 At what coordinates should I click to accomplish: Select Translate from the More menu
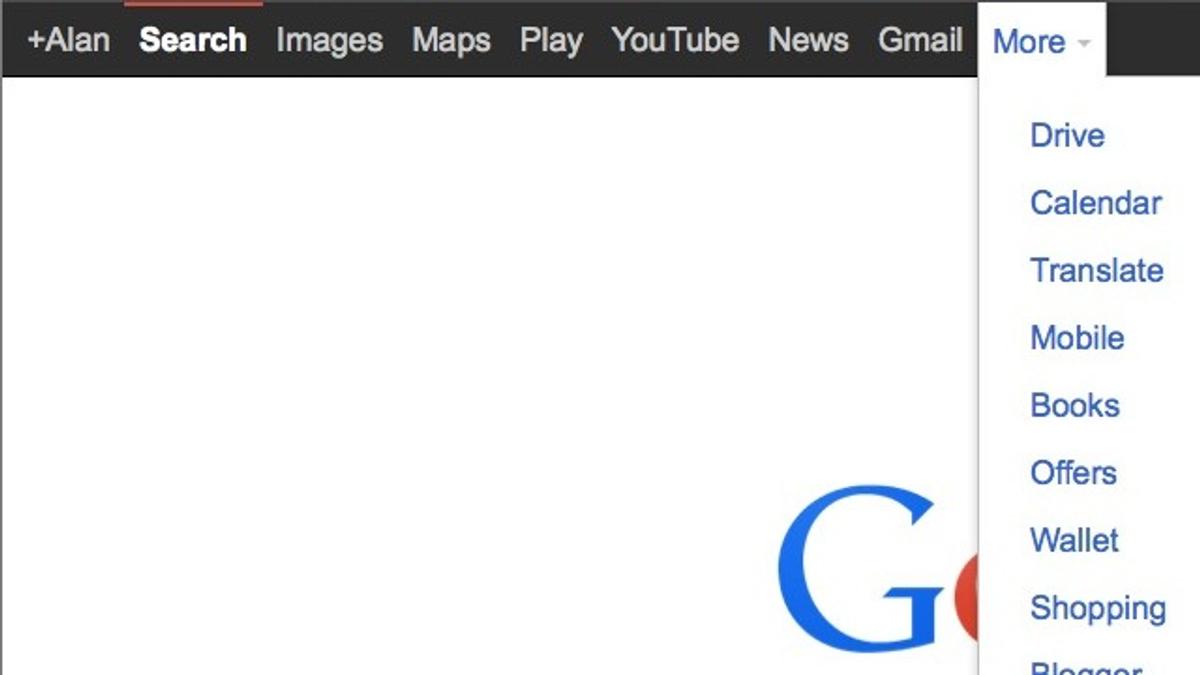[1097, 270]
